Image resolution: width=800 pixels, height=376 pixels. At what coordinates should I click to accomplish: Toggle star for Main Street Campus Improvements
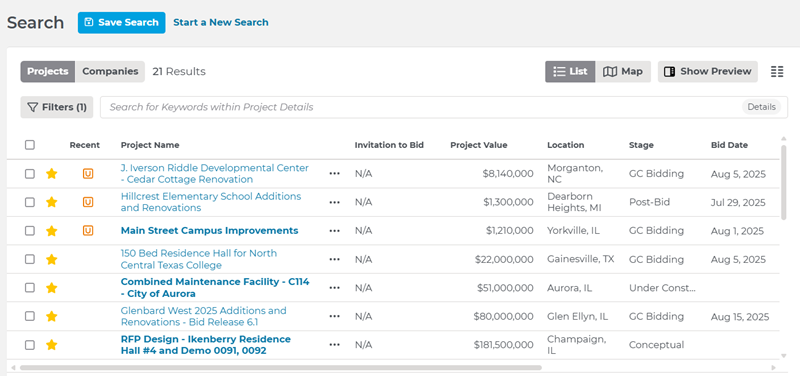51,231
